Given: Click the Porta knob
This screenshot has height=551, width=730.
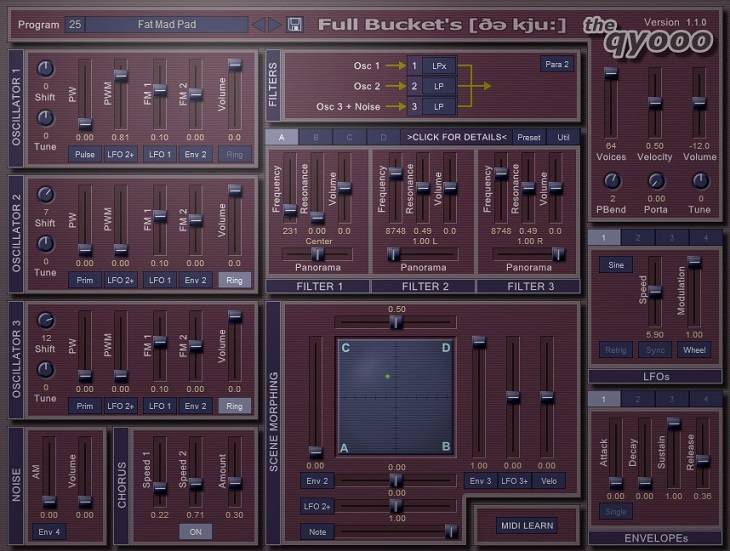Looking at the screenshot, I should point(656,181).
